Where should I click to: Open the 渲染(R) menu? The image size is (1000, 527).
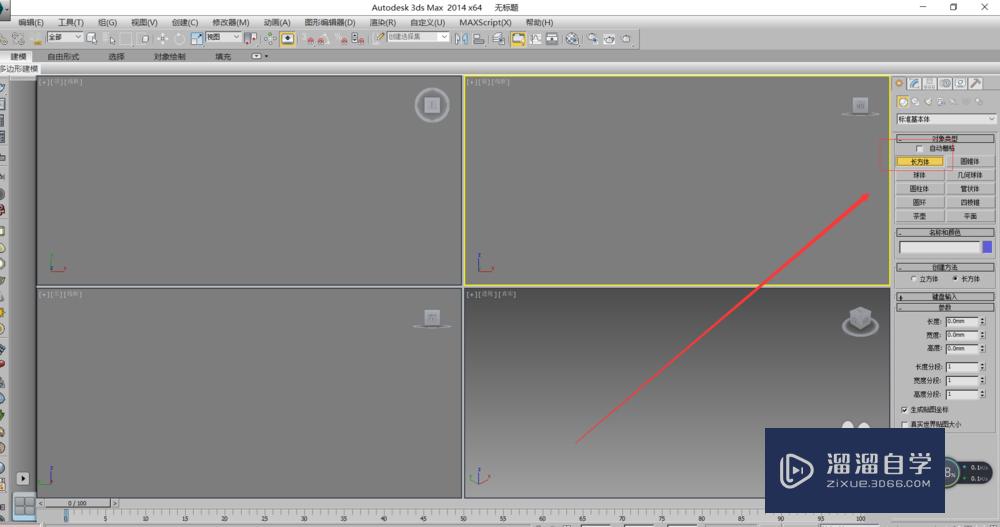pyautogui.click(x=383, y=22)
